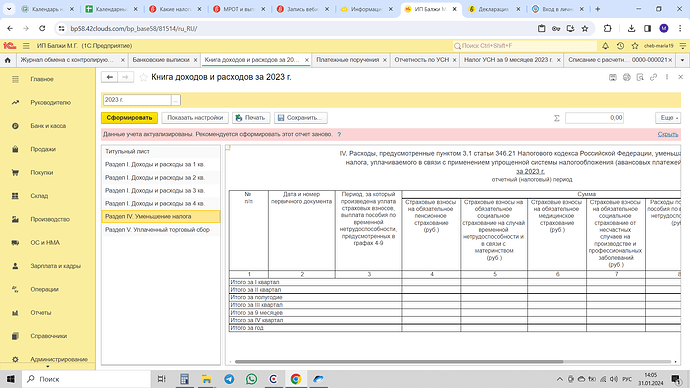
Task: Open ОС и НМА section
Action: pyautogui.click(x=45, y=242)
